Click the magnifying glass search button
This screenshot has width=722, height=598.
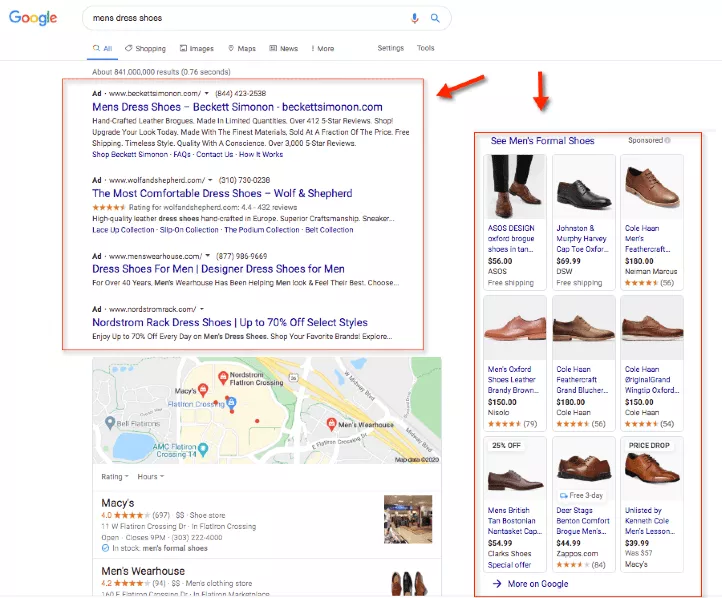point(435,18)
